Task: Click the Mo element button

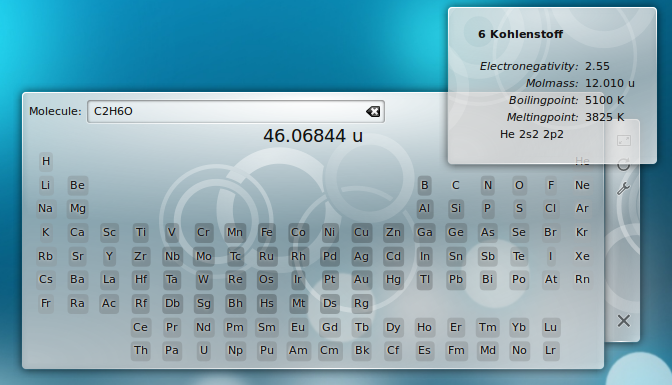Action: point(204,256)
